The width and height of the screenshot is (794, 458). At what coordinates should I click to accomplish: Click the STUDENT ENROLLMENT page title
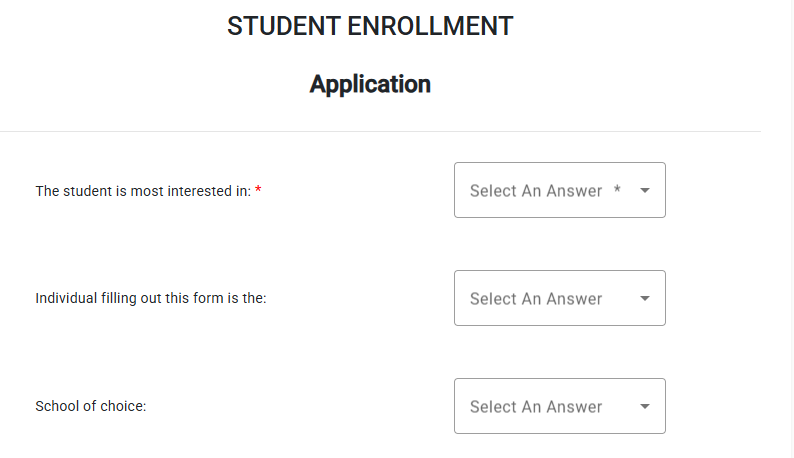pyautogui.click(x=370, y=26)
